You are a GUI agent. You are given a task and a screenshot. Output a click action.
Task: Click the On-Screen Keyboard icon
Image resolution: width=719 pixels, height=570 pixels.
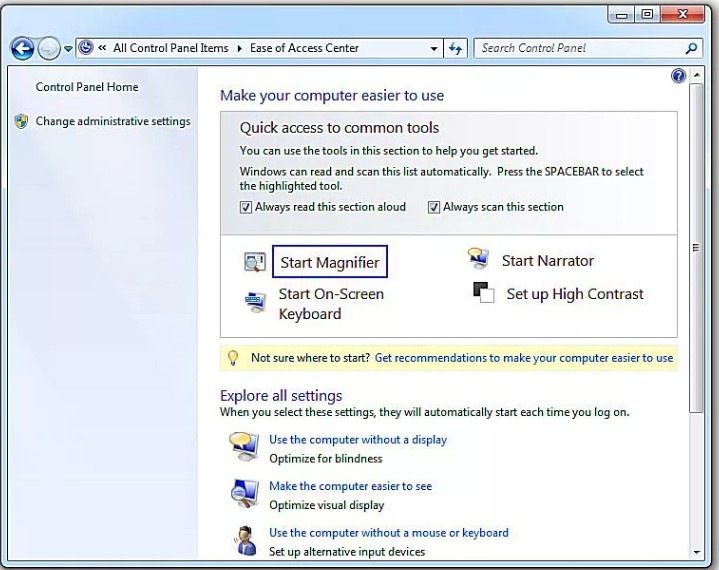pos(255,302)
